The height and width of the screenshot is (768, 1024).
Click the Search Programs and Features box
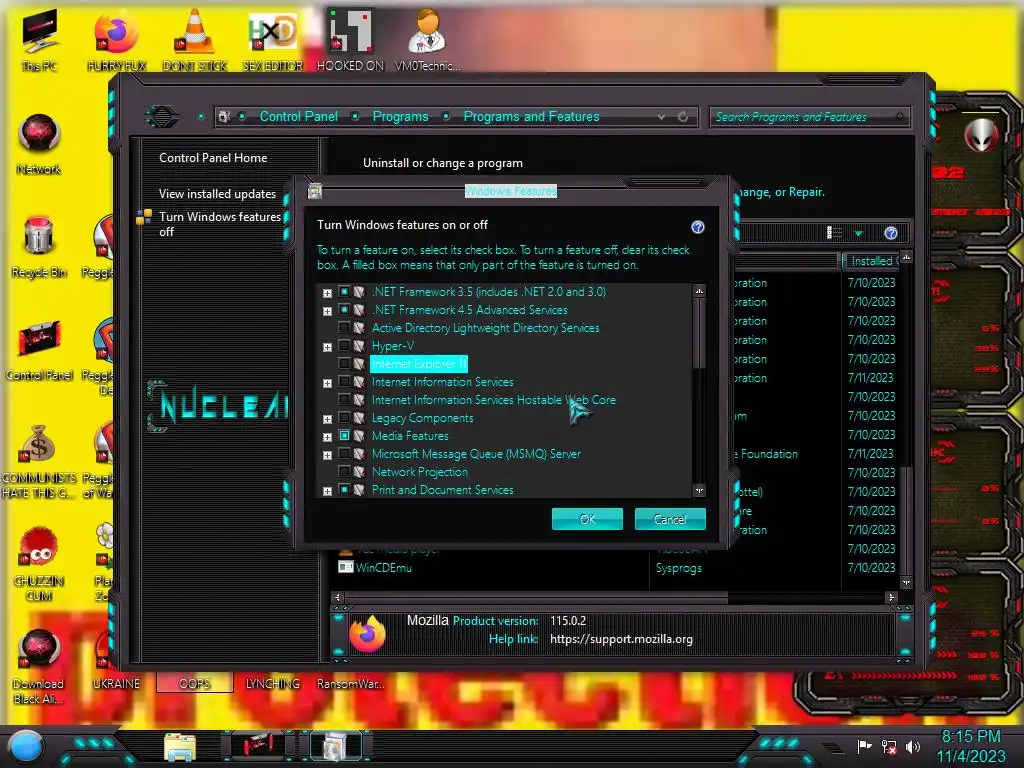tap(808, 116)
